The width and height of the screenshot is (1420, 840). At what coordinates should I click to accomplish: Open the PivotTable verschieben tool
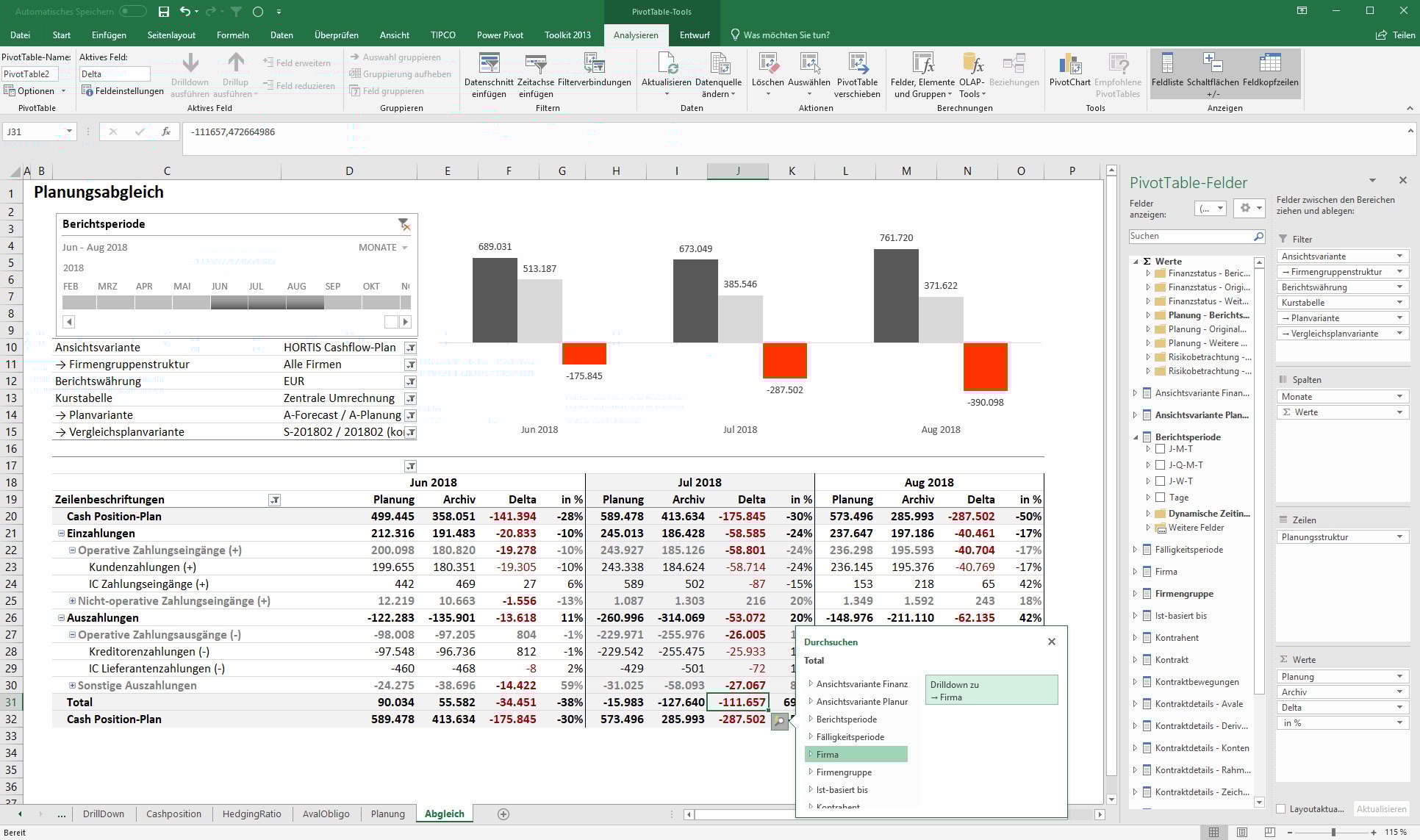click(857, 64)
